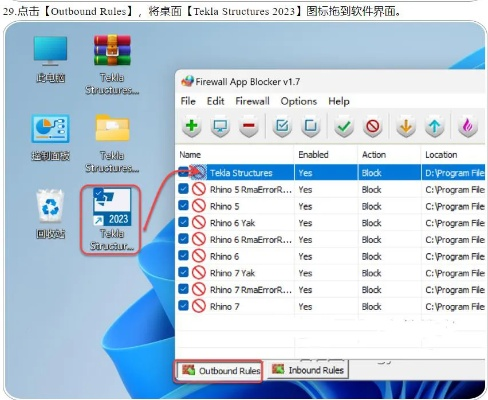
Task: Select the Tekla Structures folder on desktop
Action: (x=112, y=143)
